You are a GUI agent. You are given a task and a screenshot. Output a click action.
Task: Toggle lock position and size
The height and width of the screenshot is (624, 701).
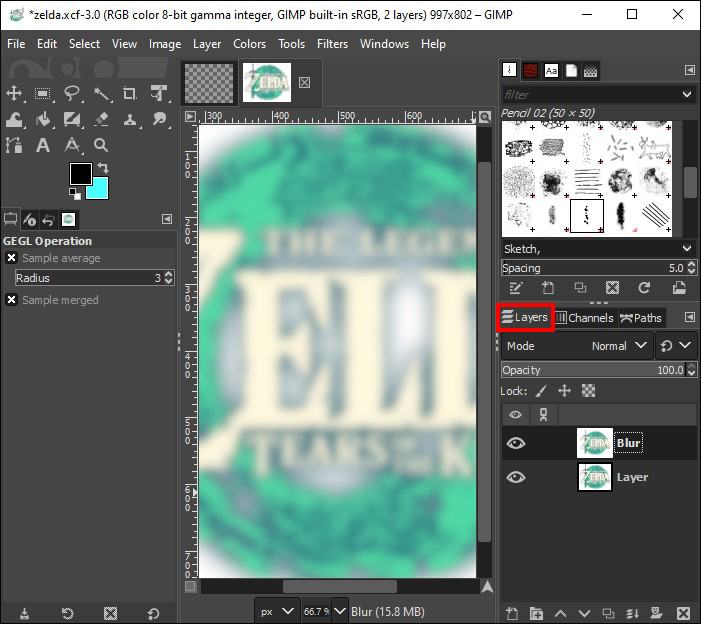coord(564,391)
